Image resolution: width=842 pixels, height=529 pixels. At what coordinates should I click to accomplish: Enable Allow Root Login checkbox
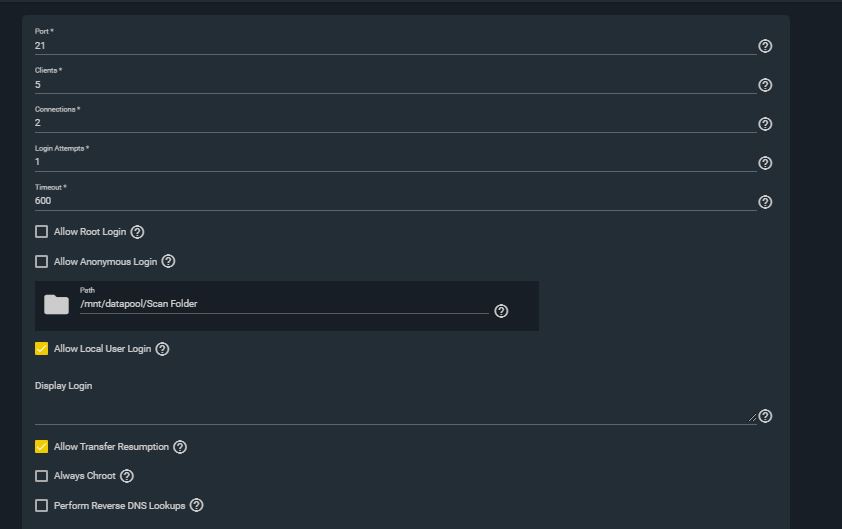[x=41, y=231]
